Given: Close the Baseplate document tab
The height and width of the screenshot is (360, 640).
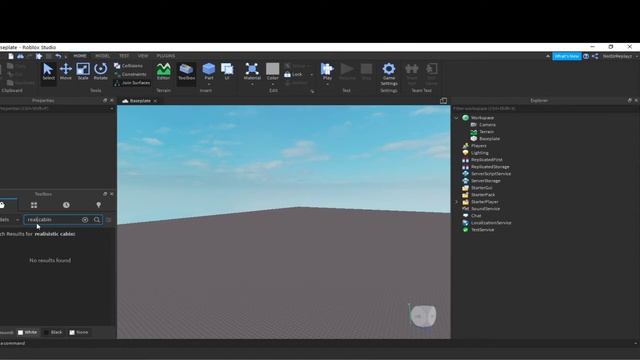Looking at the screenshot, I should (155, 101).
